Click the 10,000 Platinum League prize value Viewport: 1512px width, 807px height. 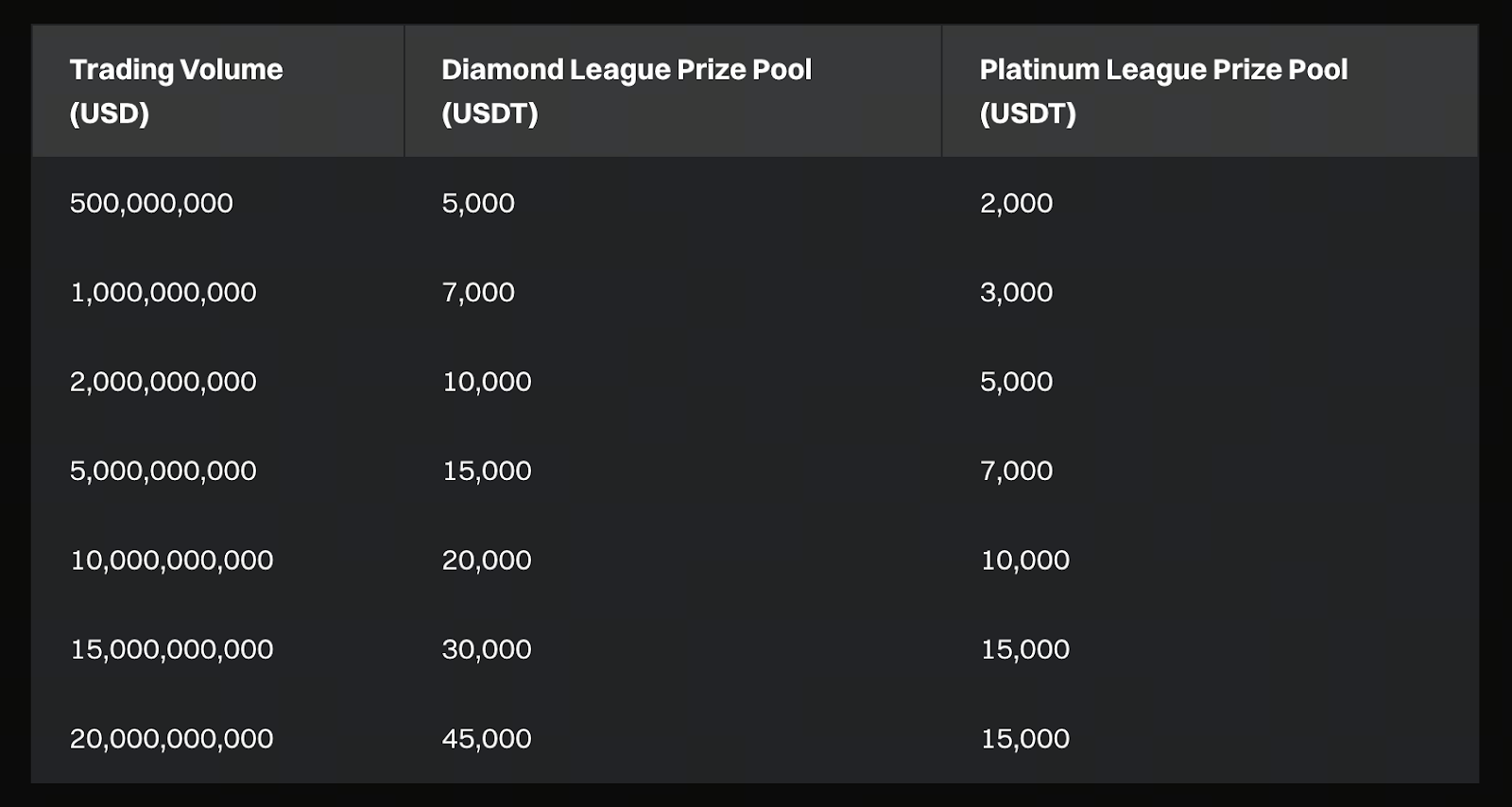coord(1024,560)
